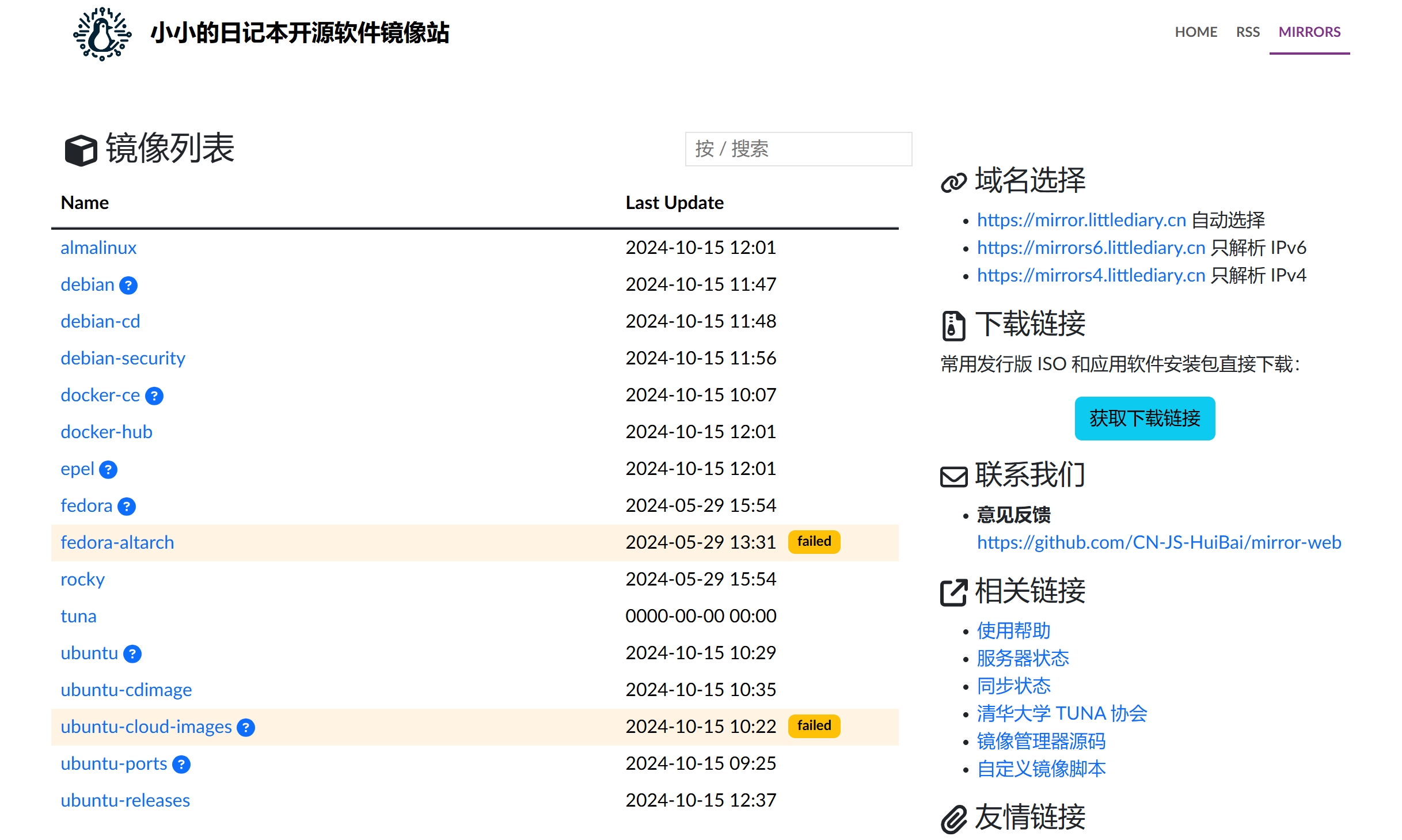Open help icon next to ubuntu-ports

pyautogui.click(x=181, y=764)
